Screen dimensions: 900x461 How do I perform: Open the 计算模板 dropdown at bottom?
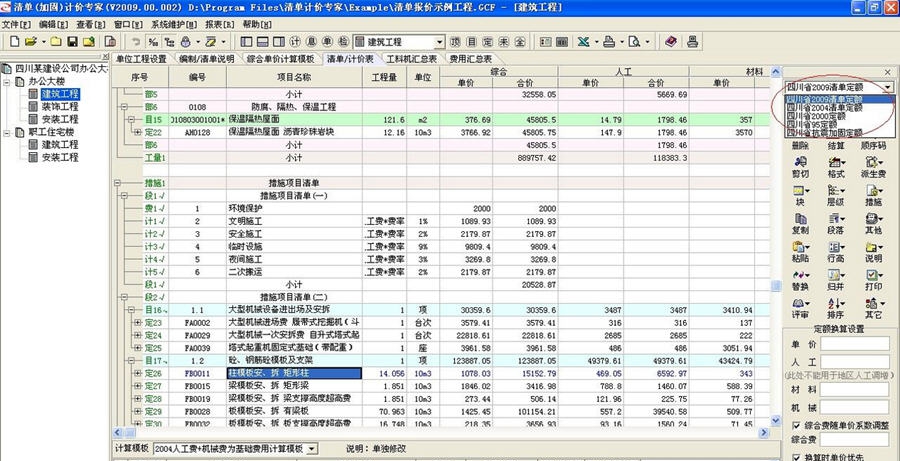[x=313, y=449]
